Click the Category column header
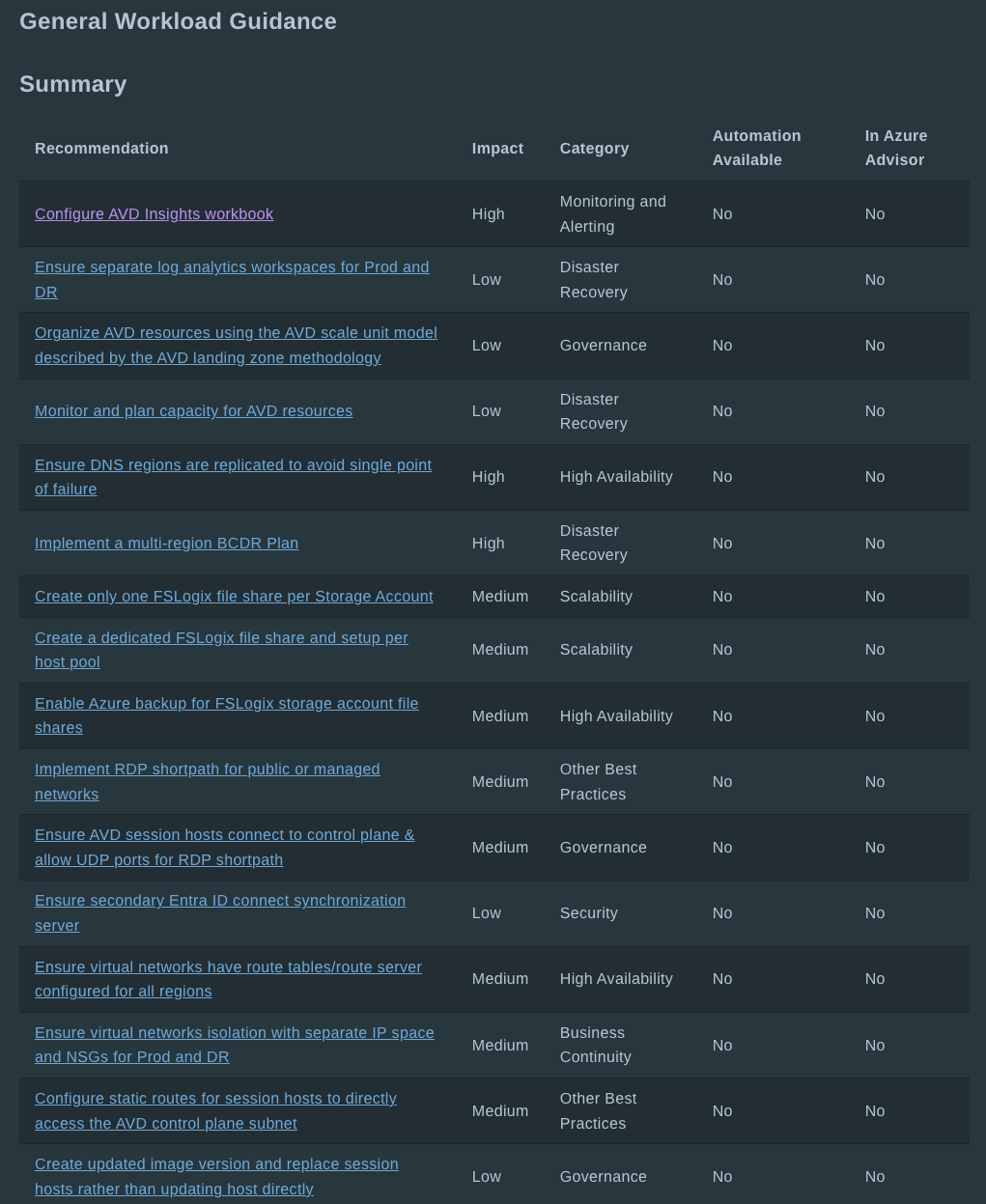Image resolution: width=986 pixels, height=1204 pixels. pyautogui.click(x=594, y=149)
